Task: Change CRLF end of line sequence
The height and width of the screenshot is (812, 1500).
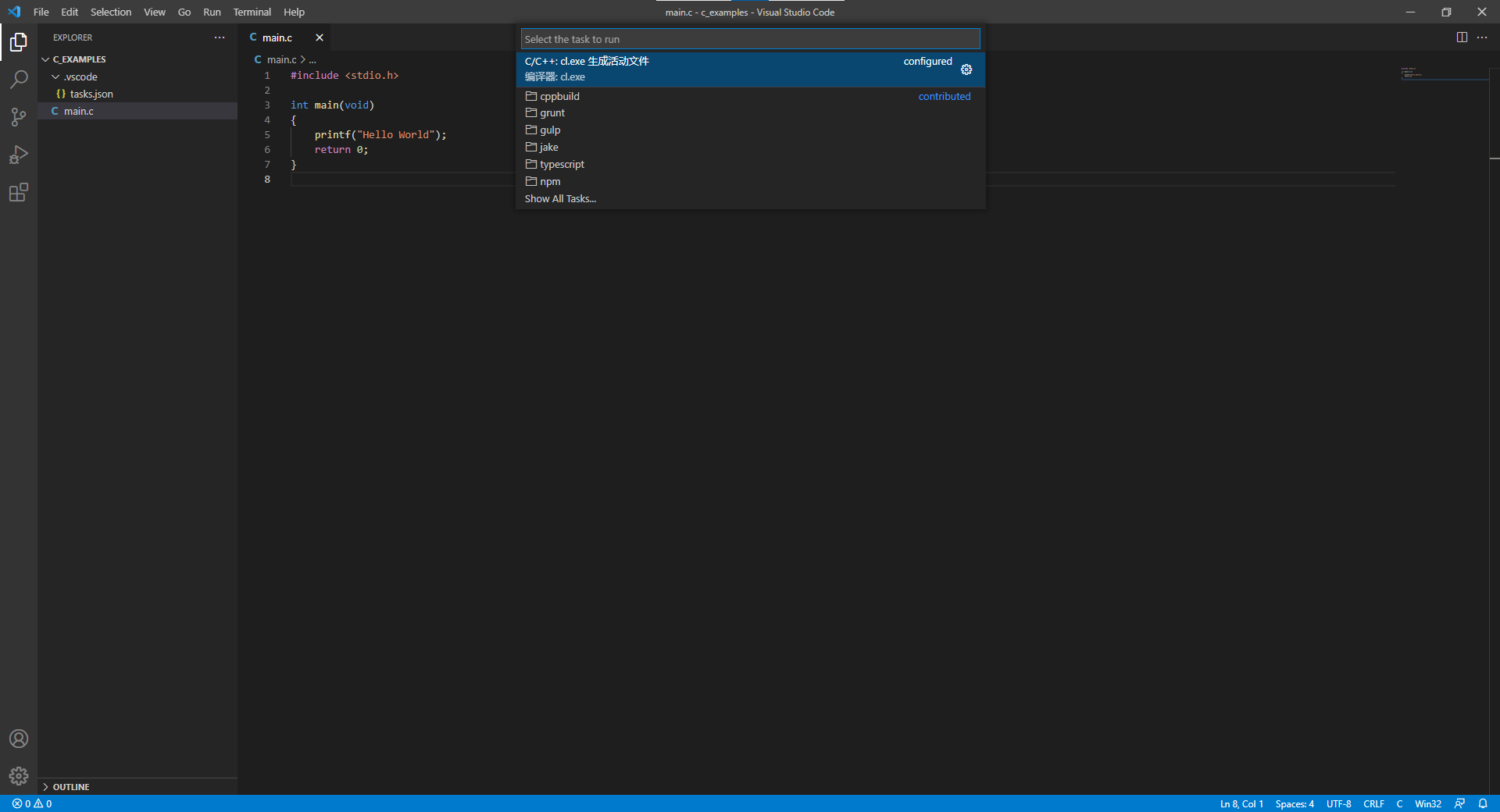Action: pyautogui.click(x=1373, y=803)
